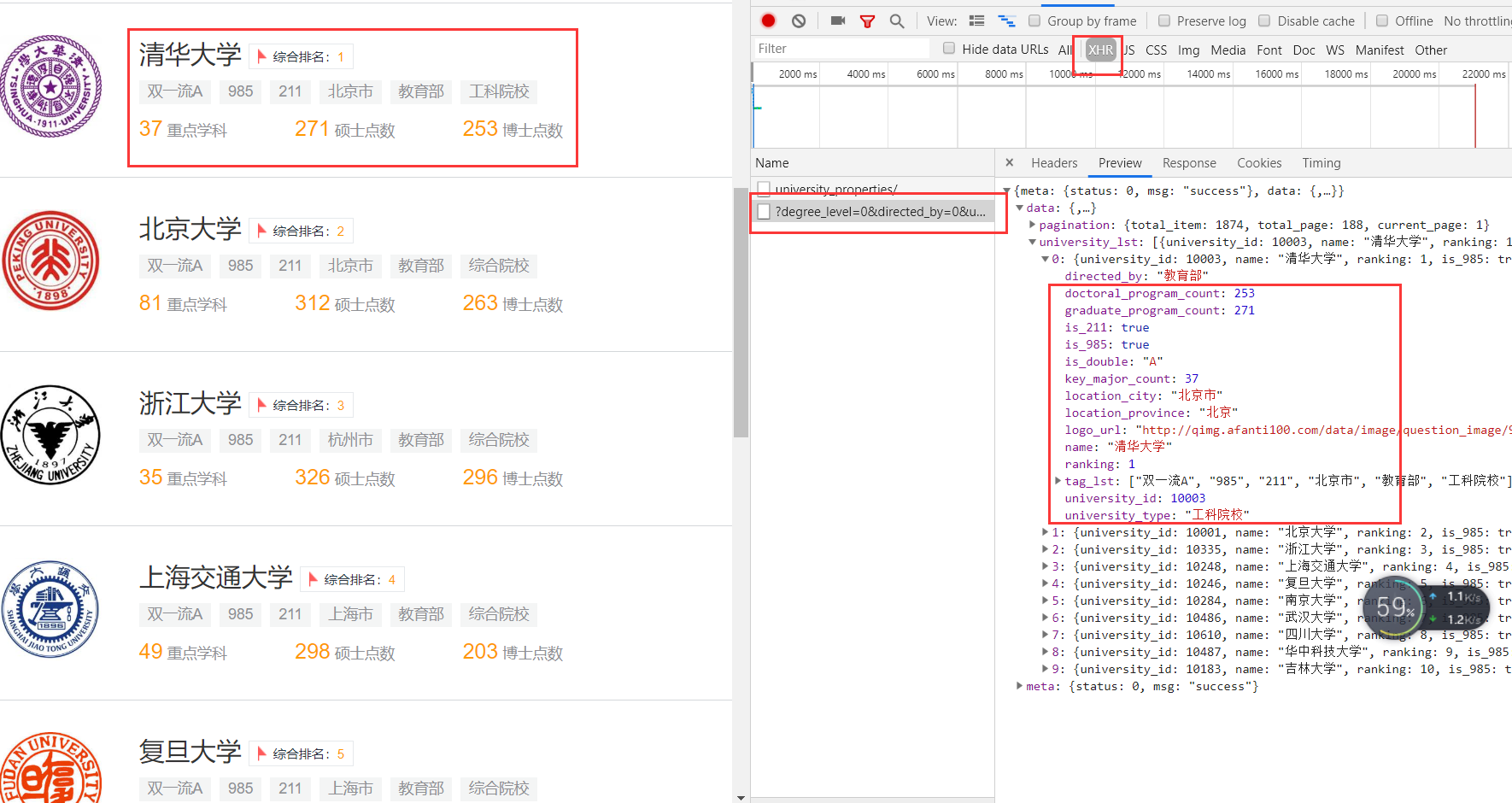Click the 杭州市 tag of 浙江大学
The image size is (1512, 803).
pyautogui.click(x=350, y=440)
